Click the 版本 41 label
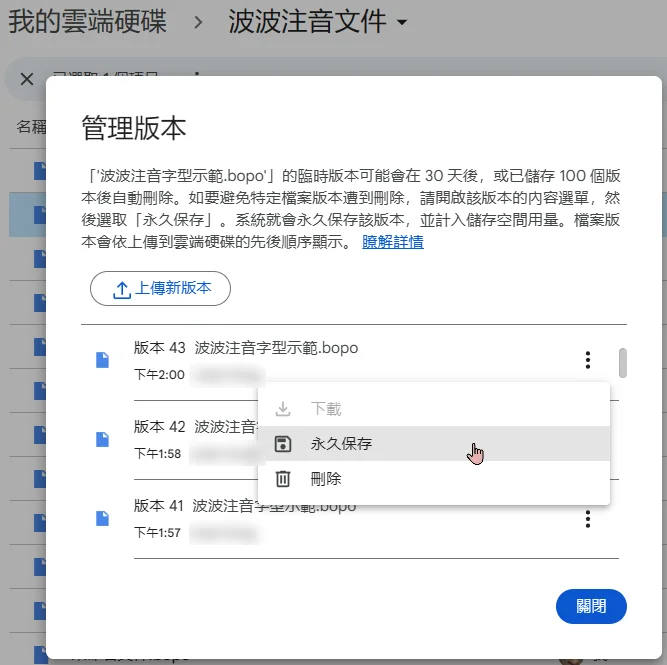This screenshot has width=667, height=665. point(159,506)
